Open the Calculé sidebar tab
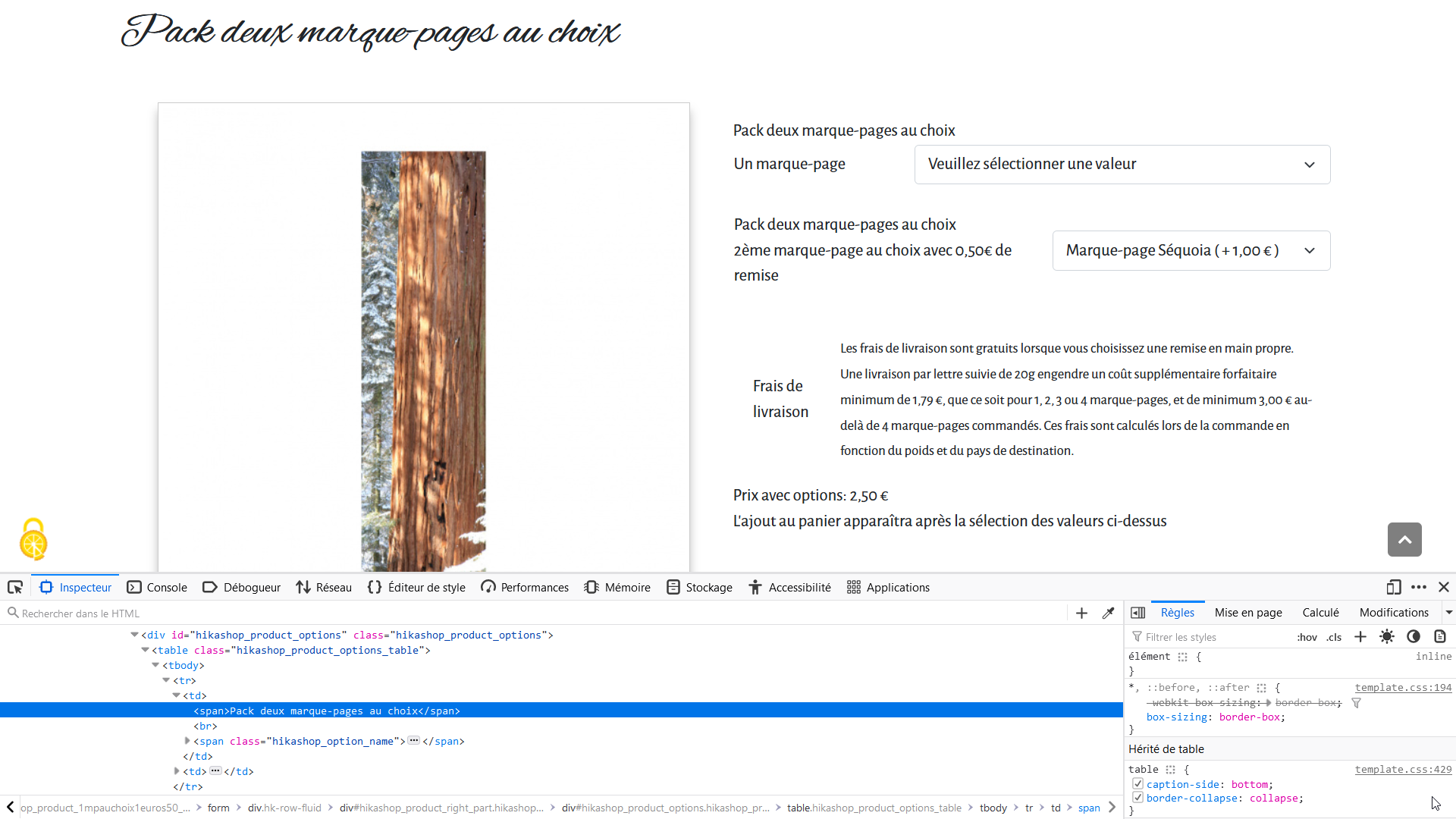This screenshot has width=1456, height=819. (x=1320, y=613)
